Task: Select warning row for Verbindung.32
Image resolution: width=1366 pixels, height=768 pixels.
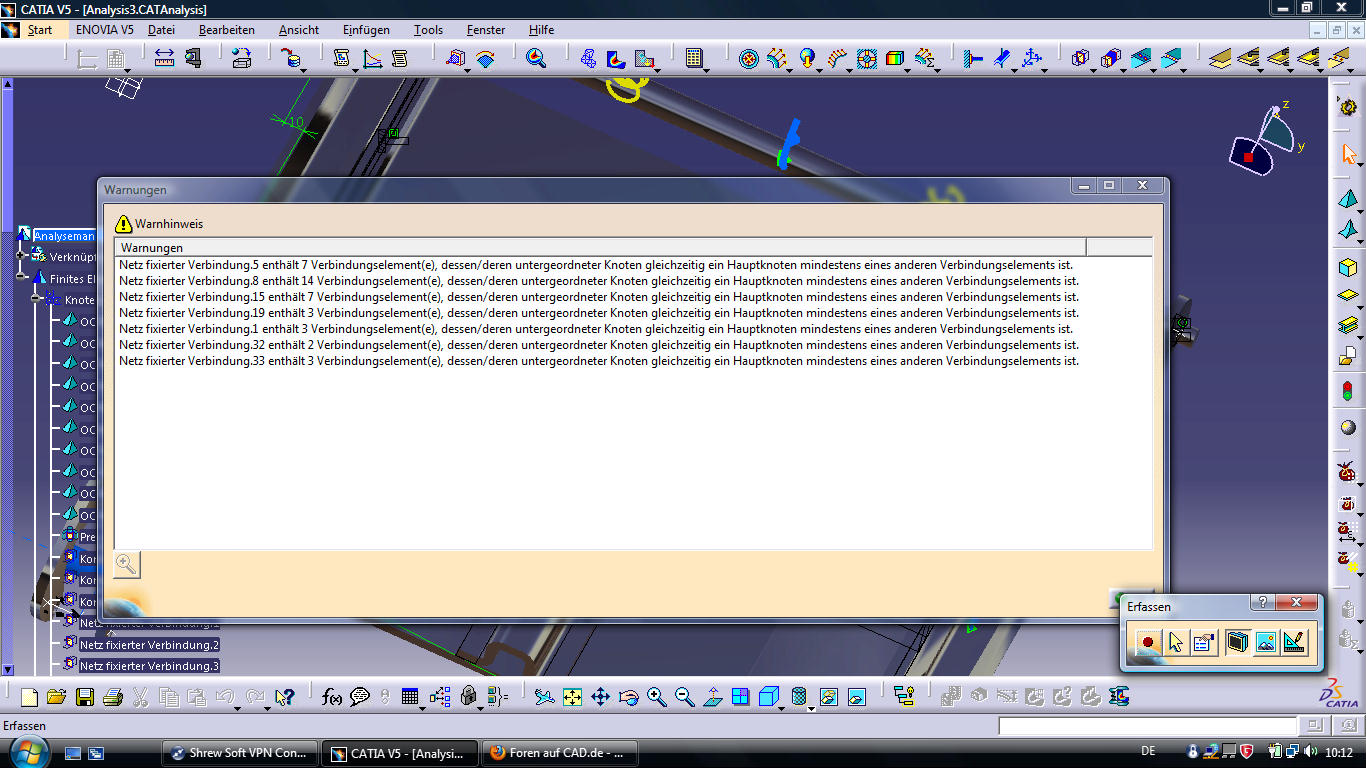Action: 599,345
